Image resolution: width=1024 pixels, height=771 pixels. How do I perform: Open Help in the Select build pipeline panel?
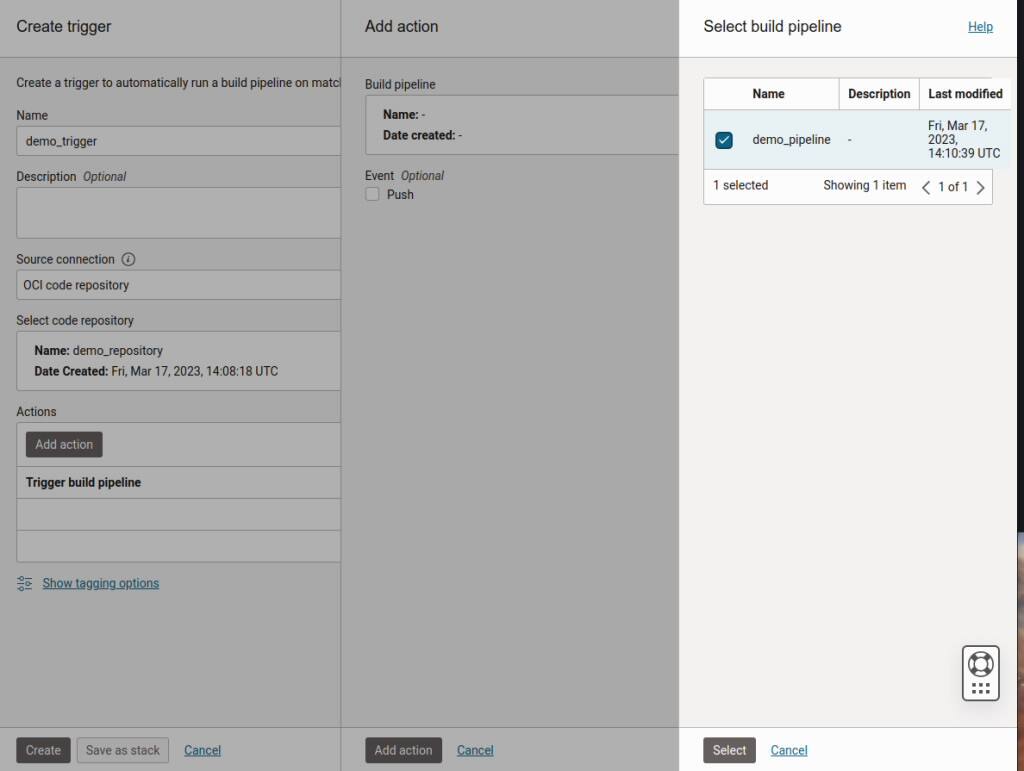click(x=980, y=27)
